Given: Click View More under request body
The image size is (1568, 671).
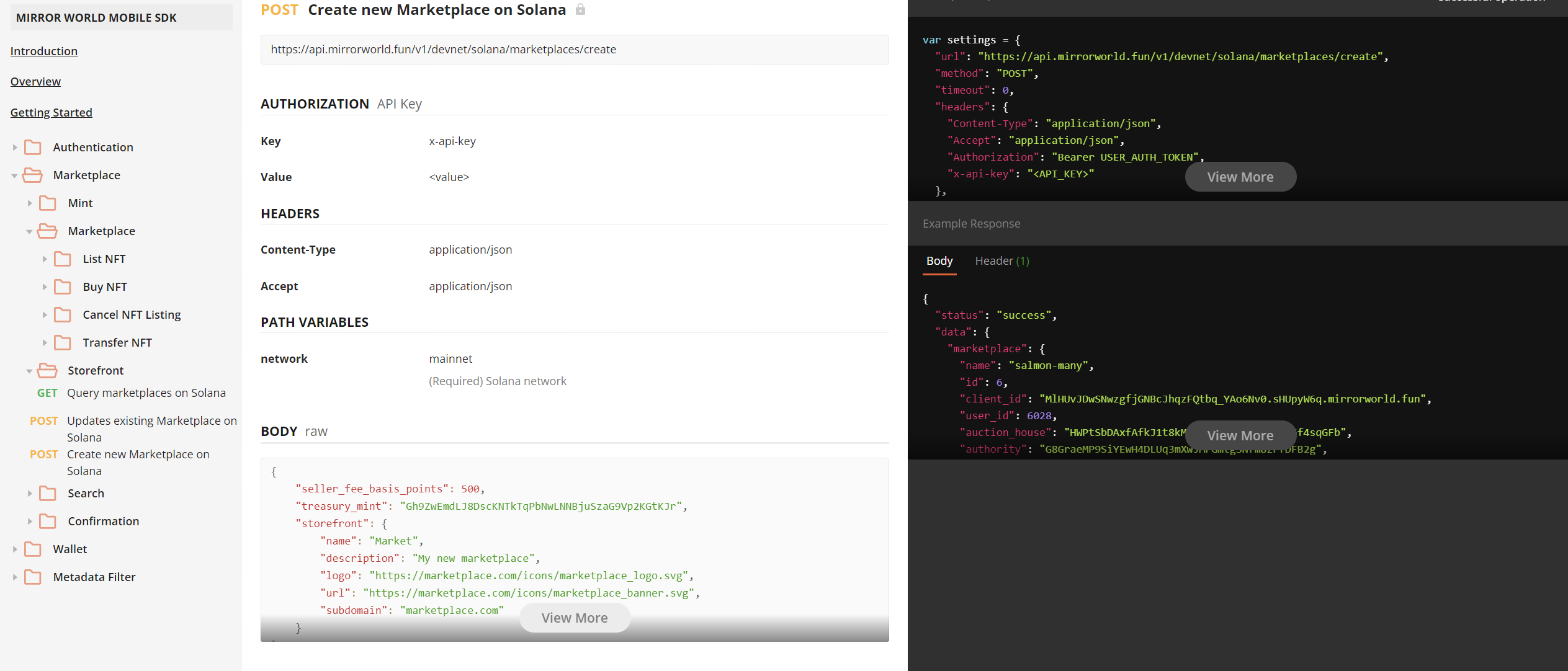Looking at the screenshot, I should pos(575,618).
